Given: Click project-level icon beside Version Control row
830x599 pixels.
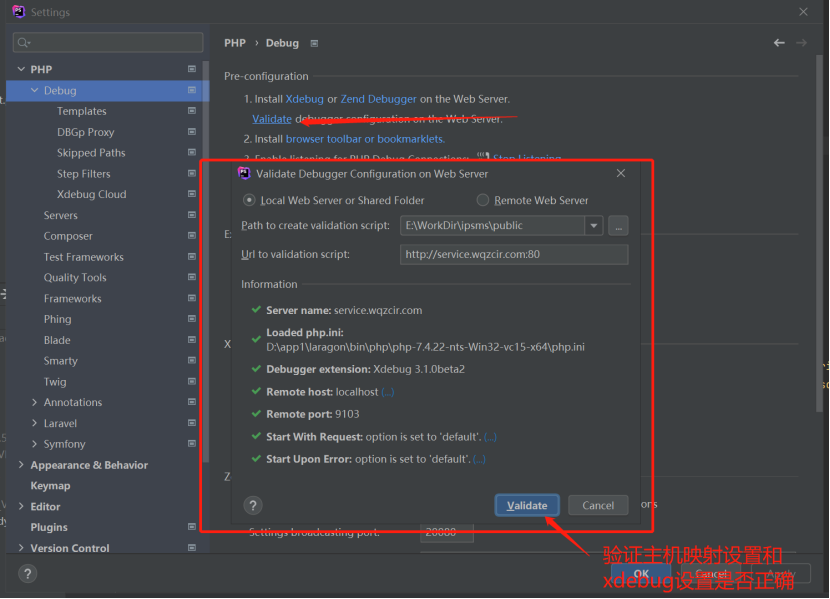Looking at the screenshot, I should (x=192, y=547).
